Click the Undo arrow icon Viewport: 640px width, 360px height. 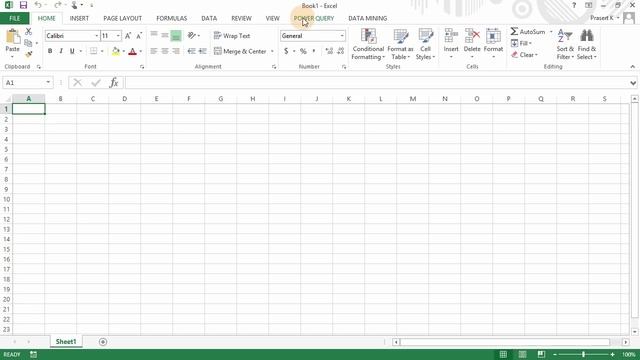pos(38,5)
